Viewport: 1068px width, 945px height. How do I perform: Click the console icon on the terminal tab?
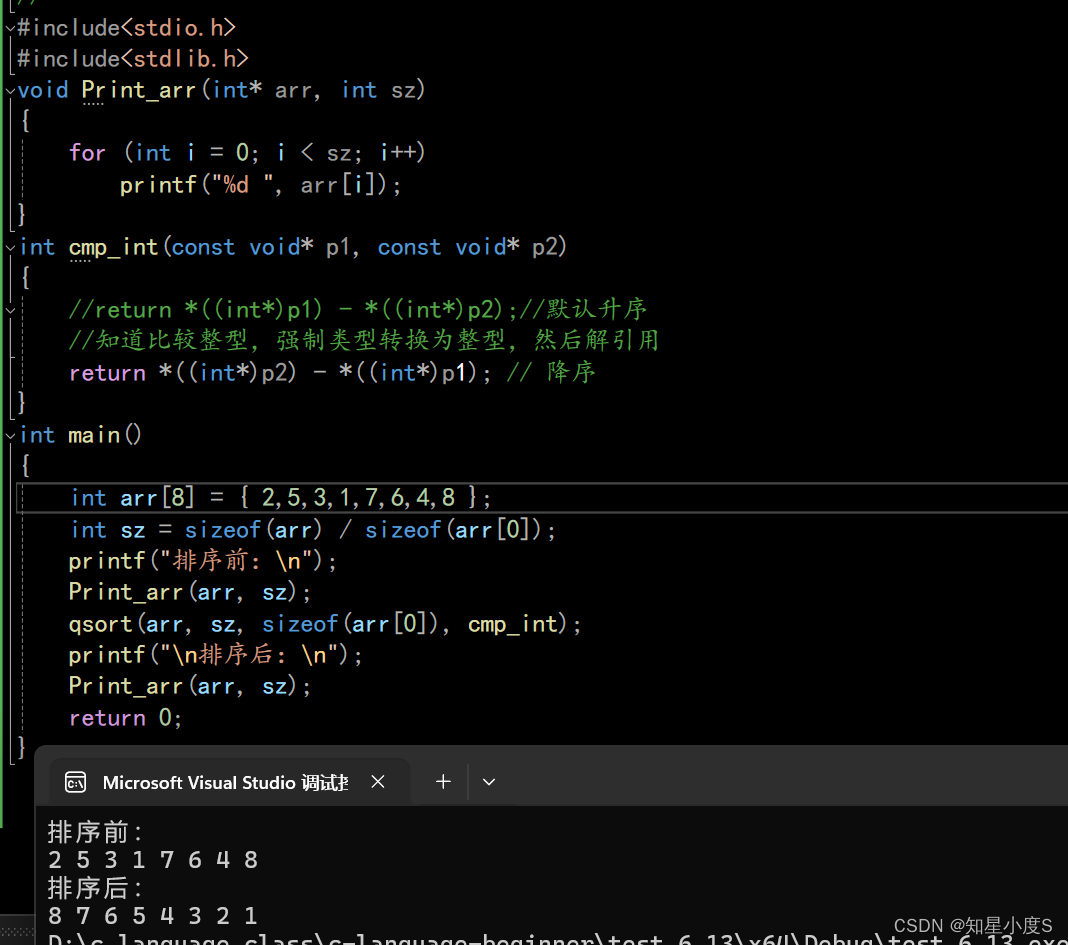pyautogui.click(x=76, y=782)
